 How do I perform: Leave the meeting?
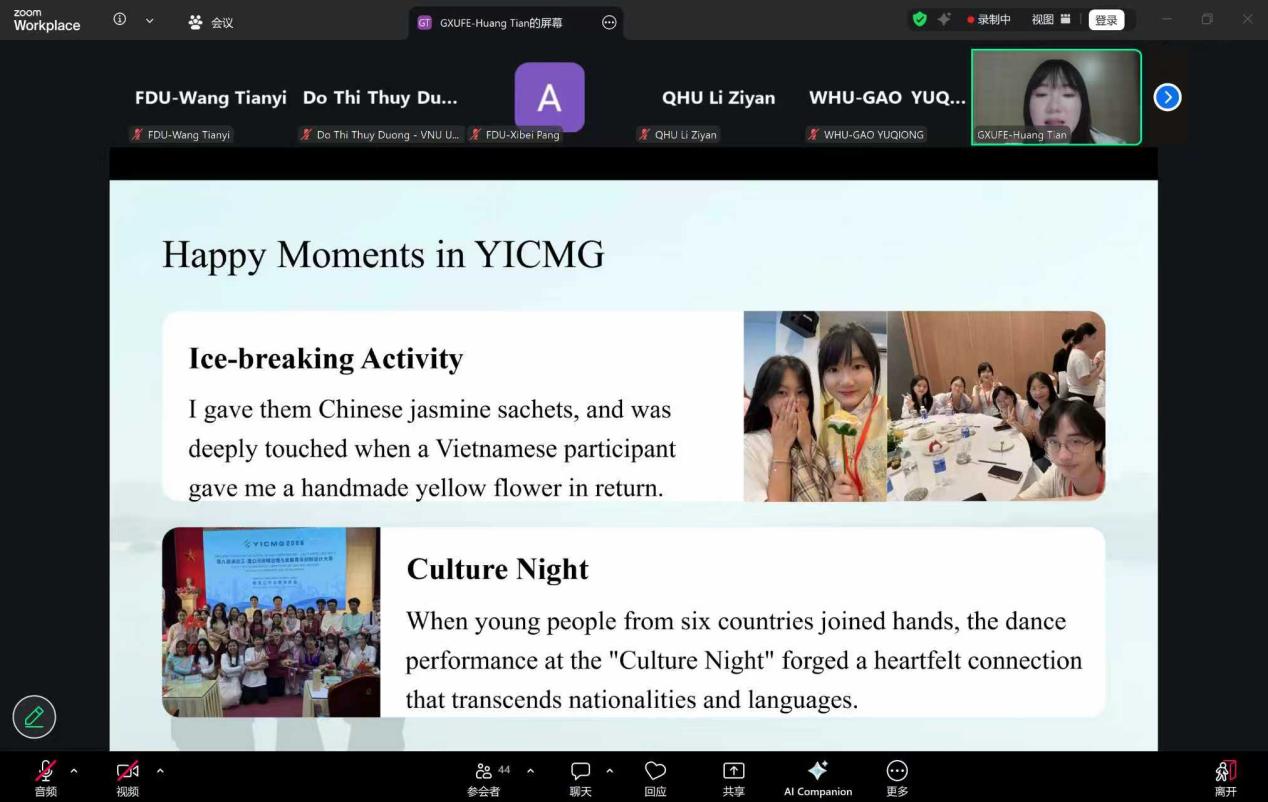pyautogui.click(x=1225, y=777)
